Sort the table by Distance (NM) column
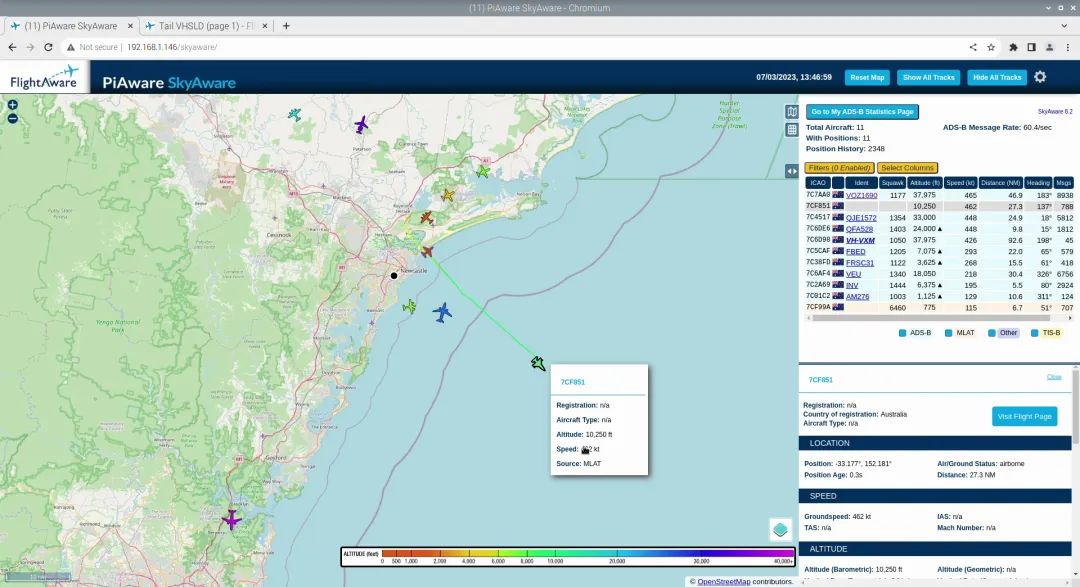The width and height of the screenshot is (1080, 587). [x=1001, y=183]
